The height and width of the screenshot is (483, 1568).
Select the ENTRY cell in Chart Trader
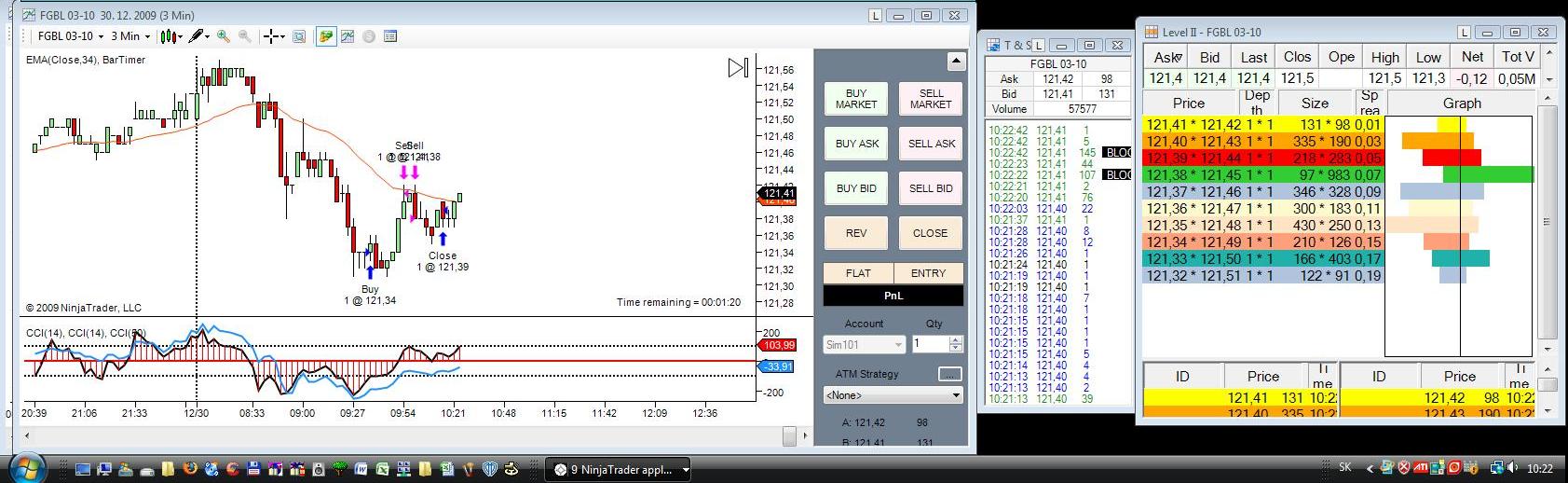point(928,273)
